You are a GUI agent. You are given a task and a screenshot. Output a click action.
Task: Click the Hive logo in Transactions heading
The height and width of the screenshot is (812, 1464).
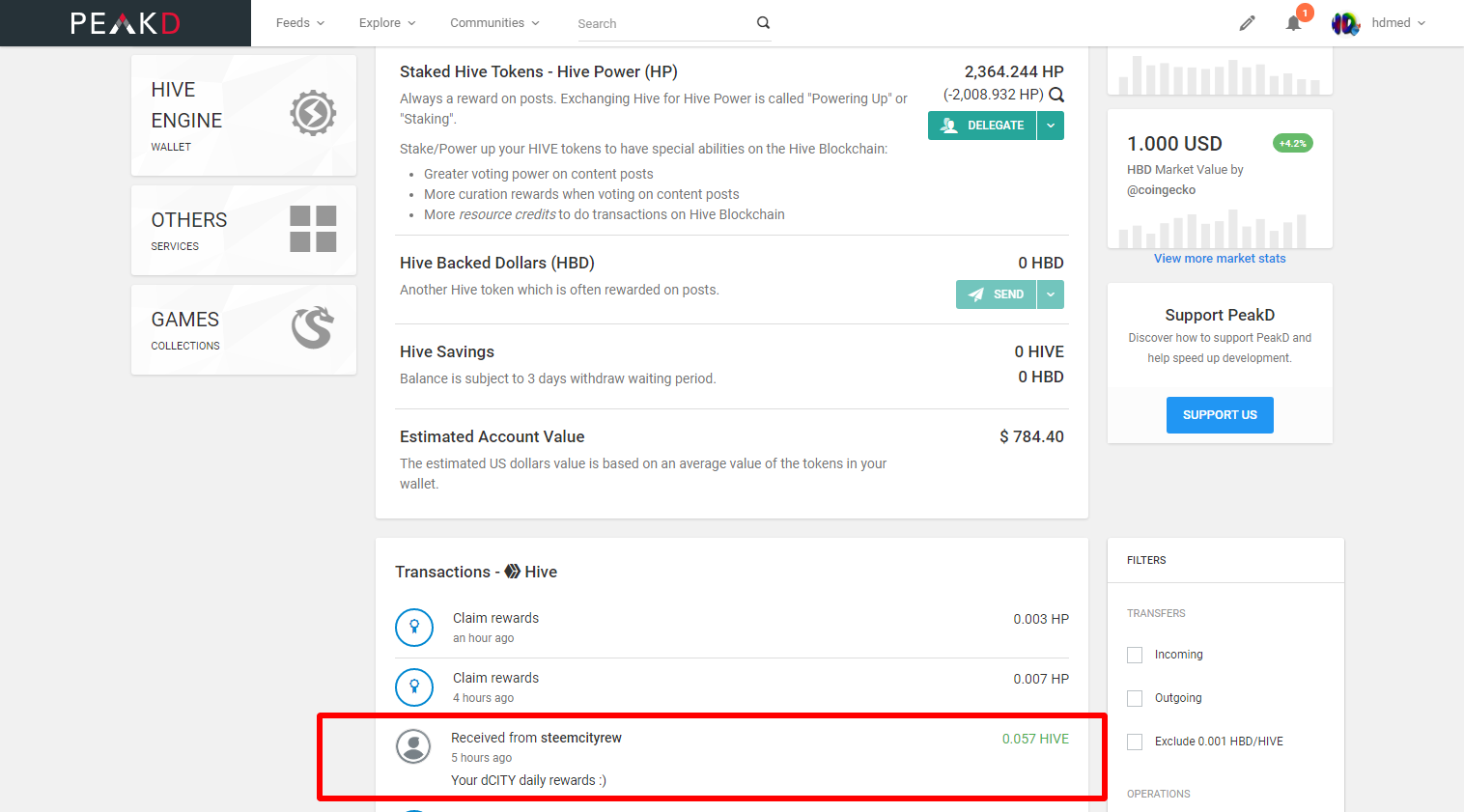tap(513, 572)
